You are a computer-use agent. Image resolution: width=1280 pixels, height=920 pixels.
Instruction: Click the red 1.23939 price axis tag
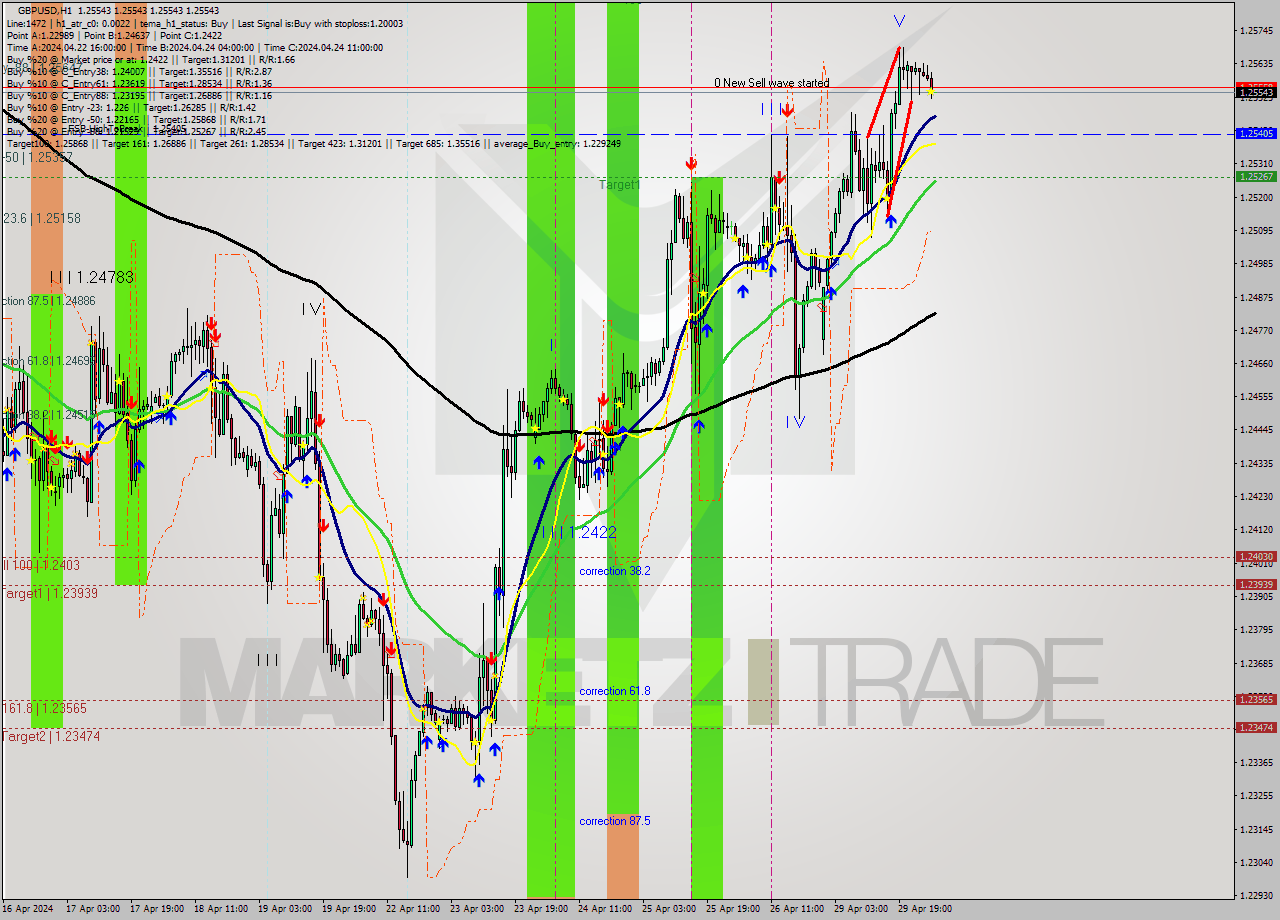pyautogui.click(x=1256, y=584)
